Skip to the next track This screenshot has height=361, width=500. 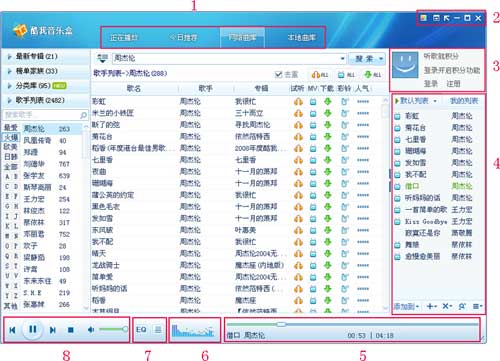(x=52, y=330)
